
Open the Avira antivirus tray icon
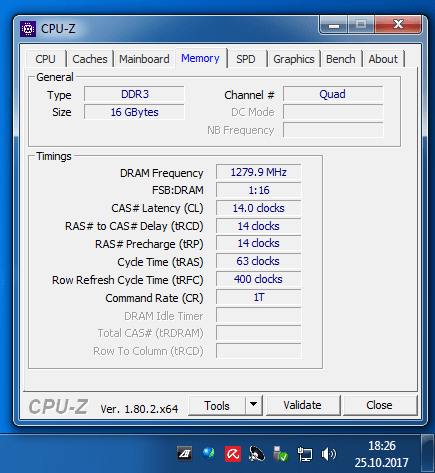(x=233, y=454)
